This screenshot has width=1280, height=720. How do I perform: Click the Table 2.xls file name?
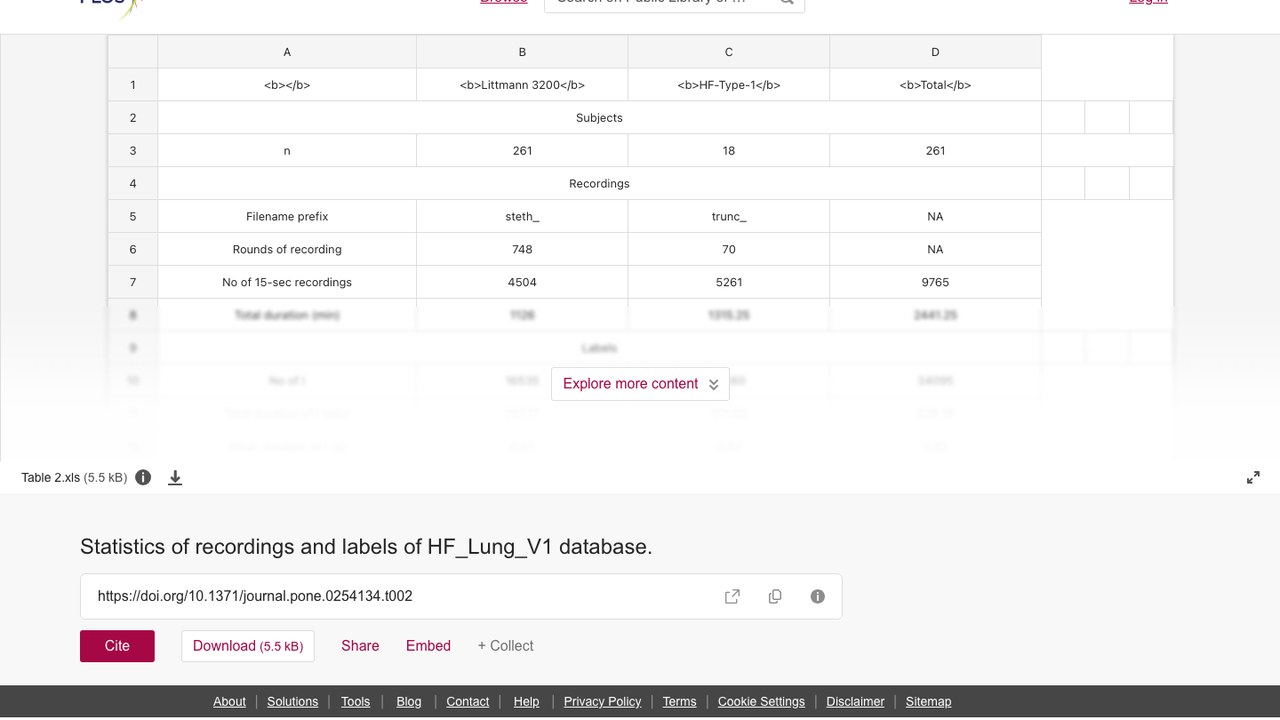(x=51, y=478)
